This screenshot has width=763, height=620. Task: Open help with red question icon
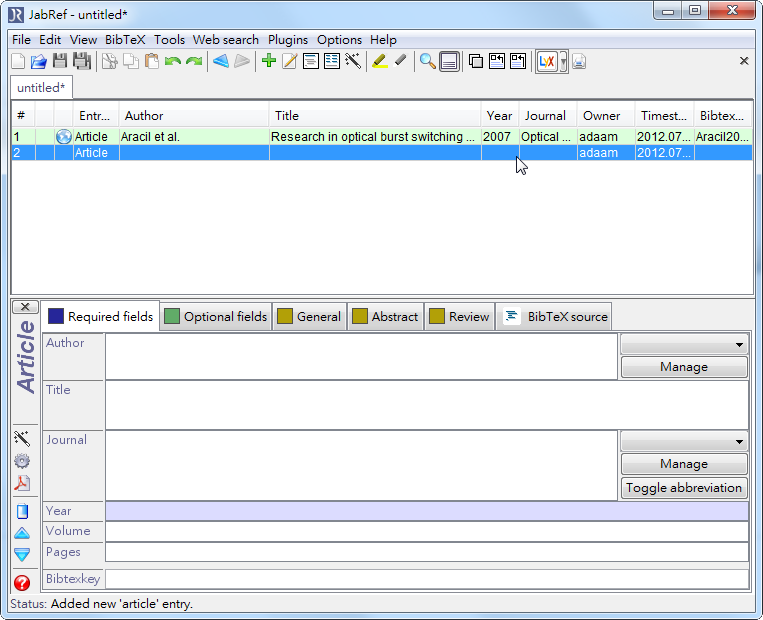pos(22,583)
